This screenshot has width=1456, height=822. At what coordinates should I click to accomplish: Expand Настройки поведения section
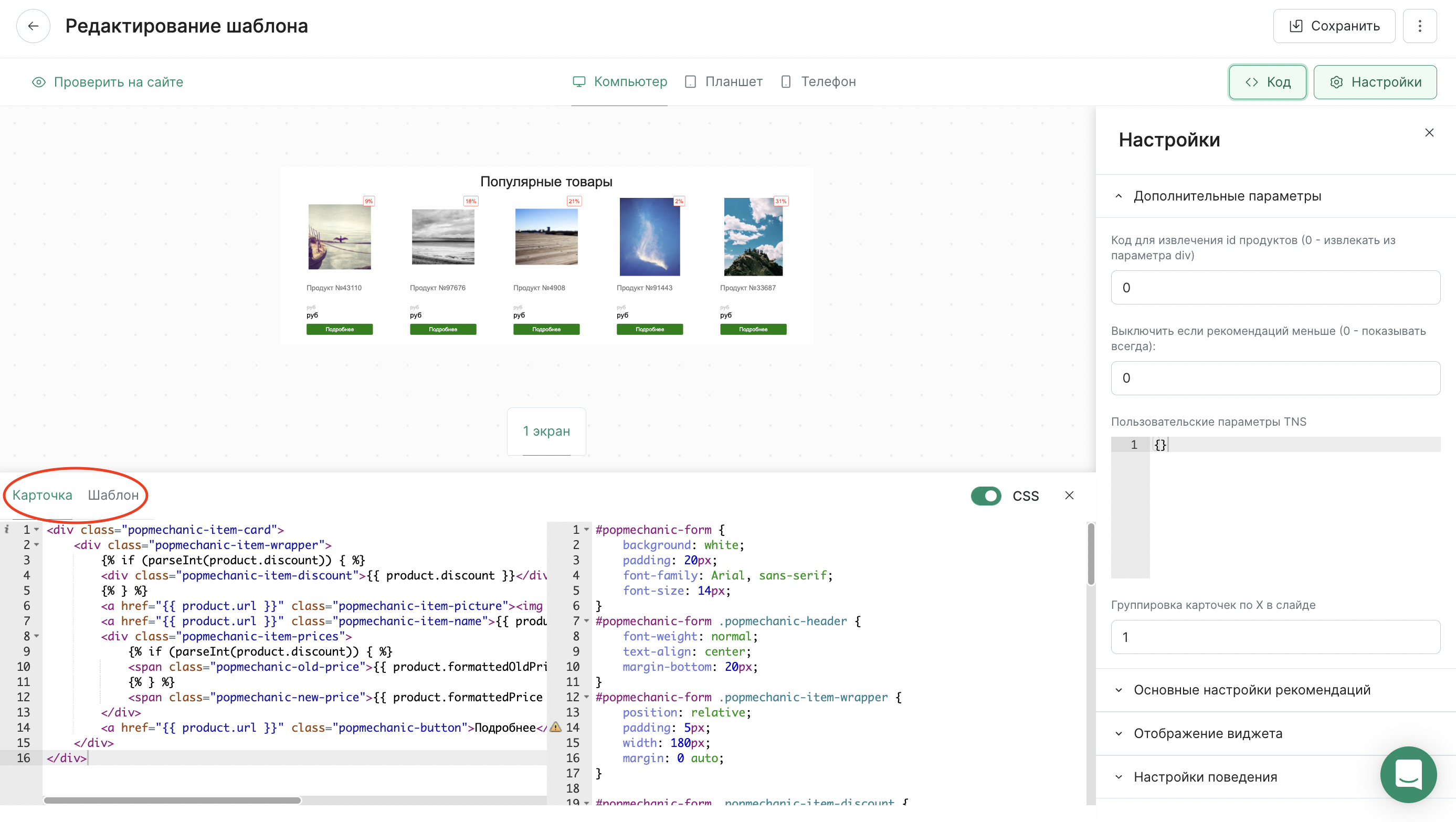click(x=1275, y=777)
